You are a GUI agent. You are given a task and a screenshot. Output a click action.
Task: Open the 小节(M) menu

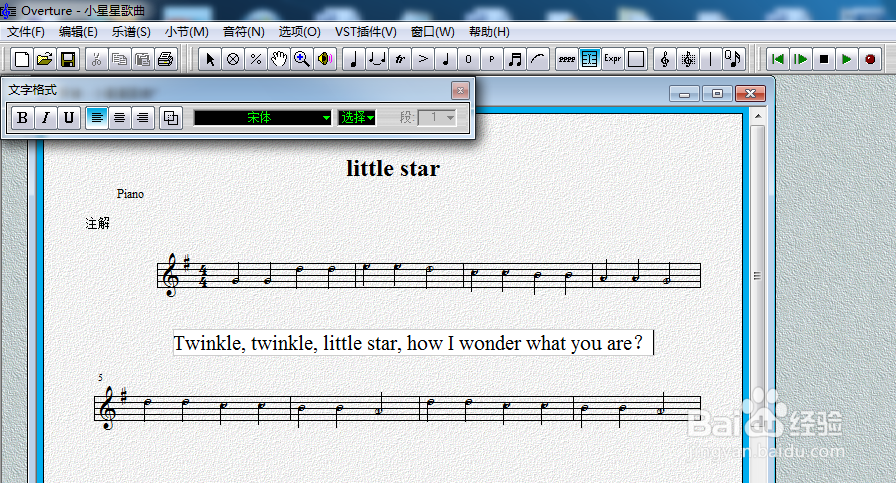[x=186, y=32]
